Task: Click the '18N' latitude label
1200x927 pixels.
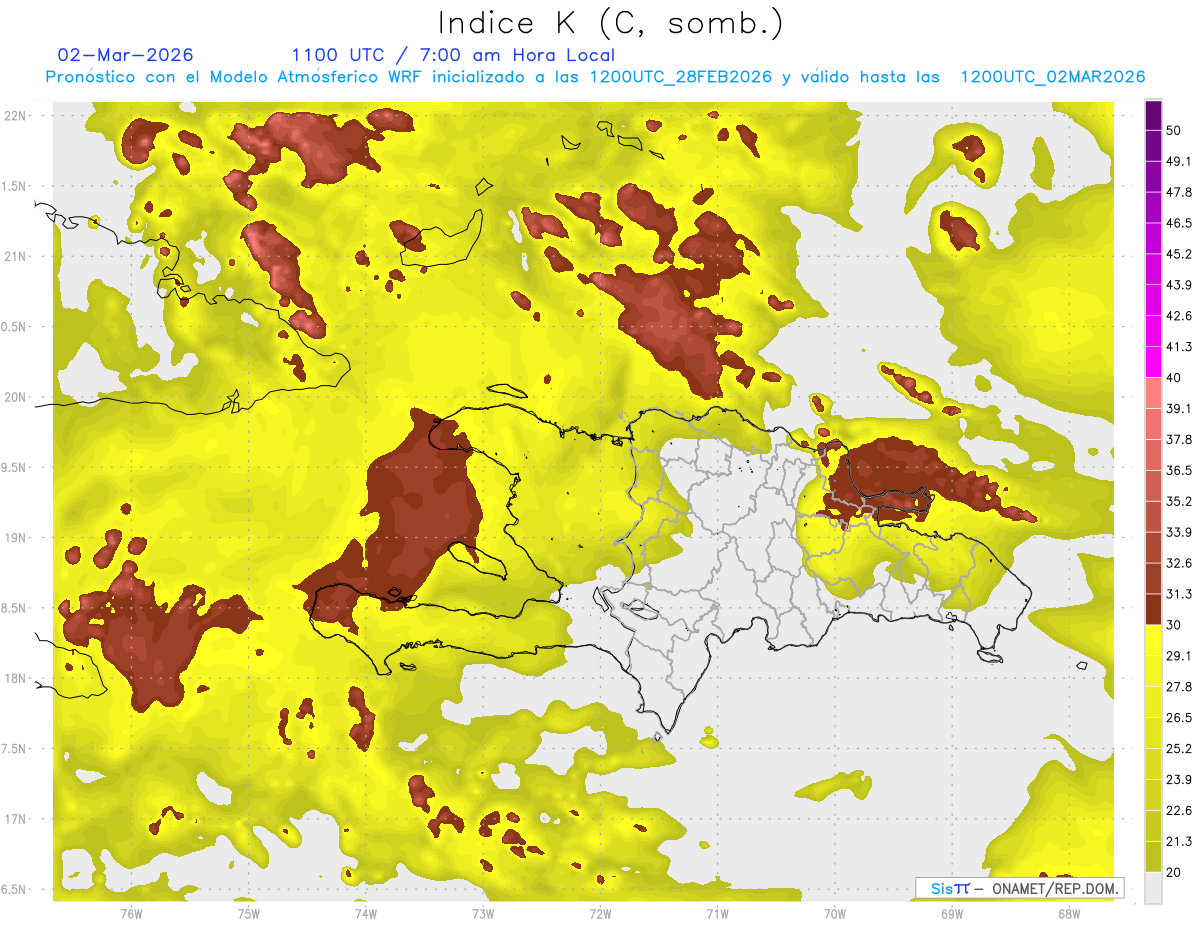Action: point(16,679)
